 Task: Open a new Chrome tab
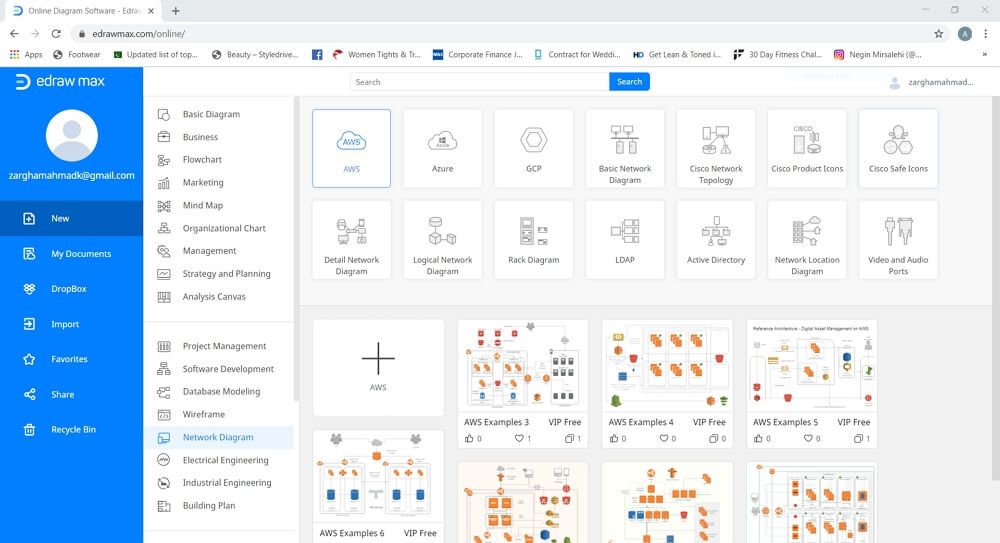[x=175, y=11]
